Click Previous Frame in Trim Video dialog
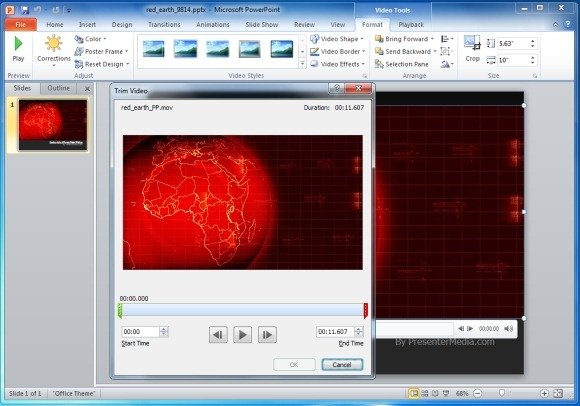The height and width of the screenshot is (406, 580). click(x=218, y=335)
